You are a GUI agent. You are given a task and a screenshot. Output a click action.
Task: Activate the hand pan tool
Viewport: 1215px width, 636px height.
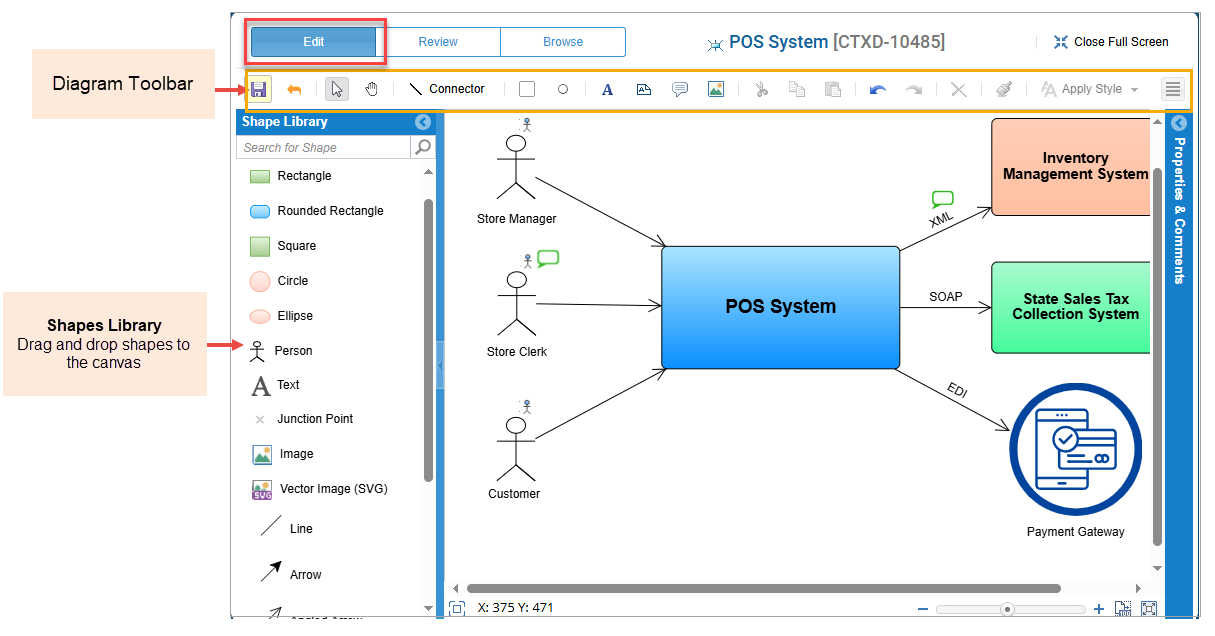tap(371, 89)
